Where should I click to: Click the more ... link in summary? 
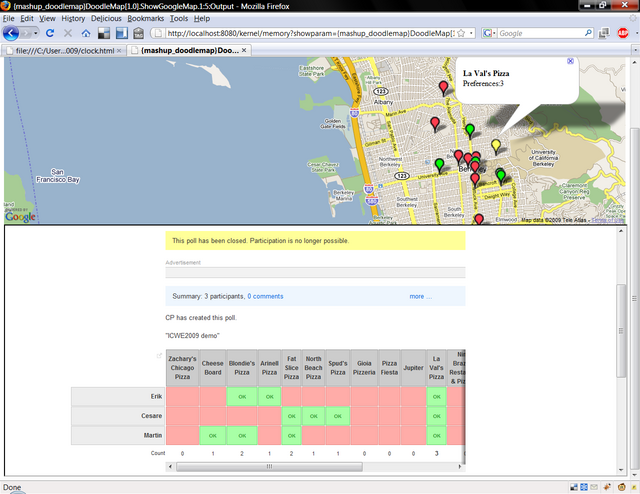click(x=420, y=296)
